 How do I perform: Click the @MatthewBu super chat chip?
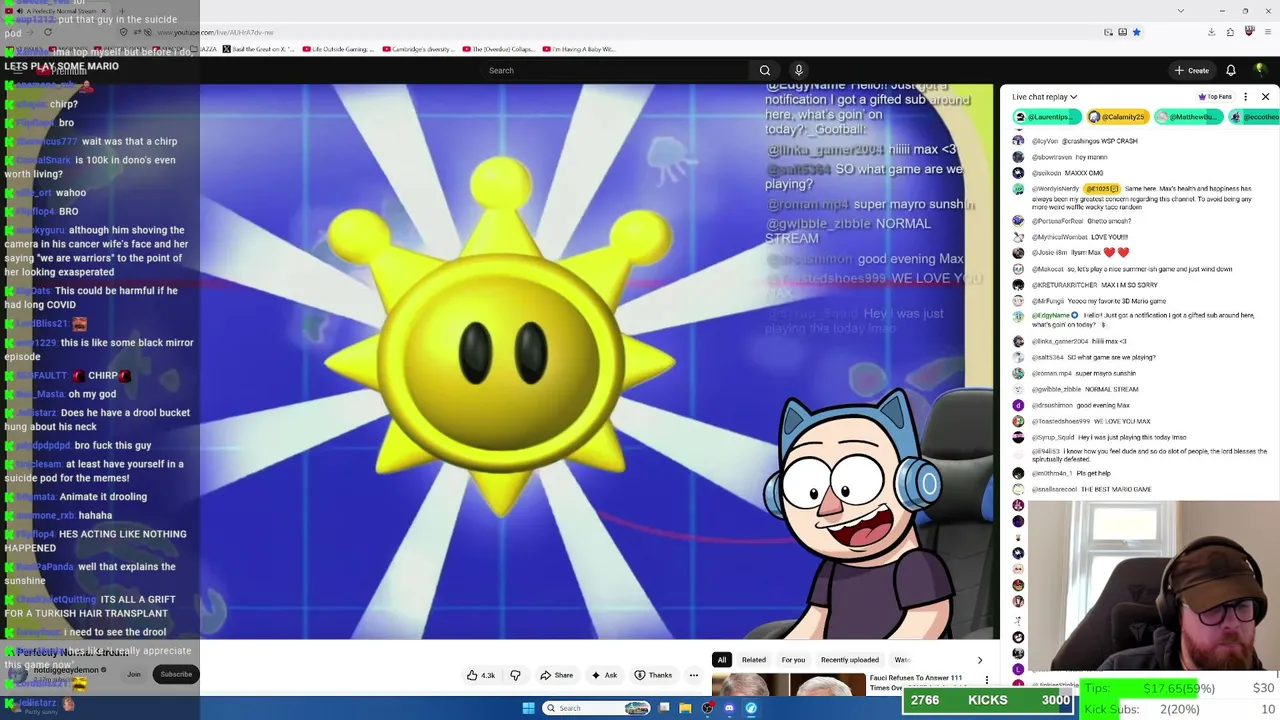[x=1189, y=117]
